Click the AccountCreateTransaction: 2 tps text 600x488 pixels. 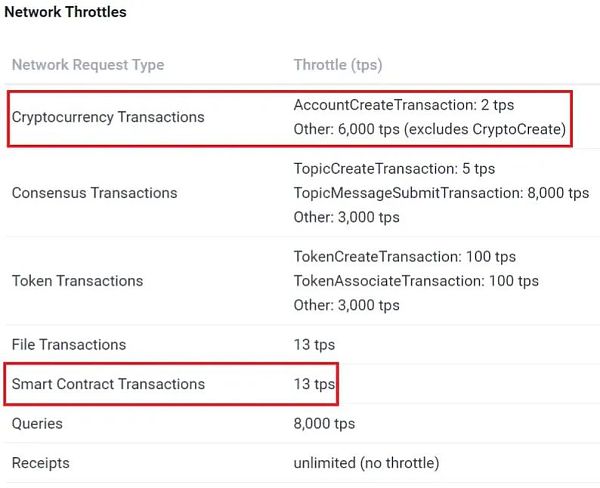404,105
